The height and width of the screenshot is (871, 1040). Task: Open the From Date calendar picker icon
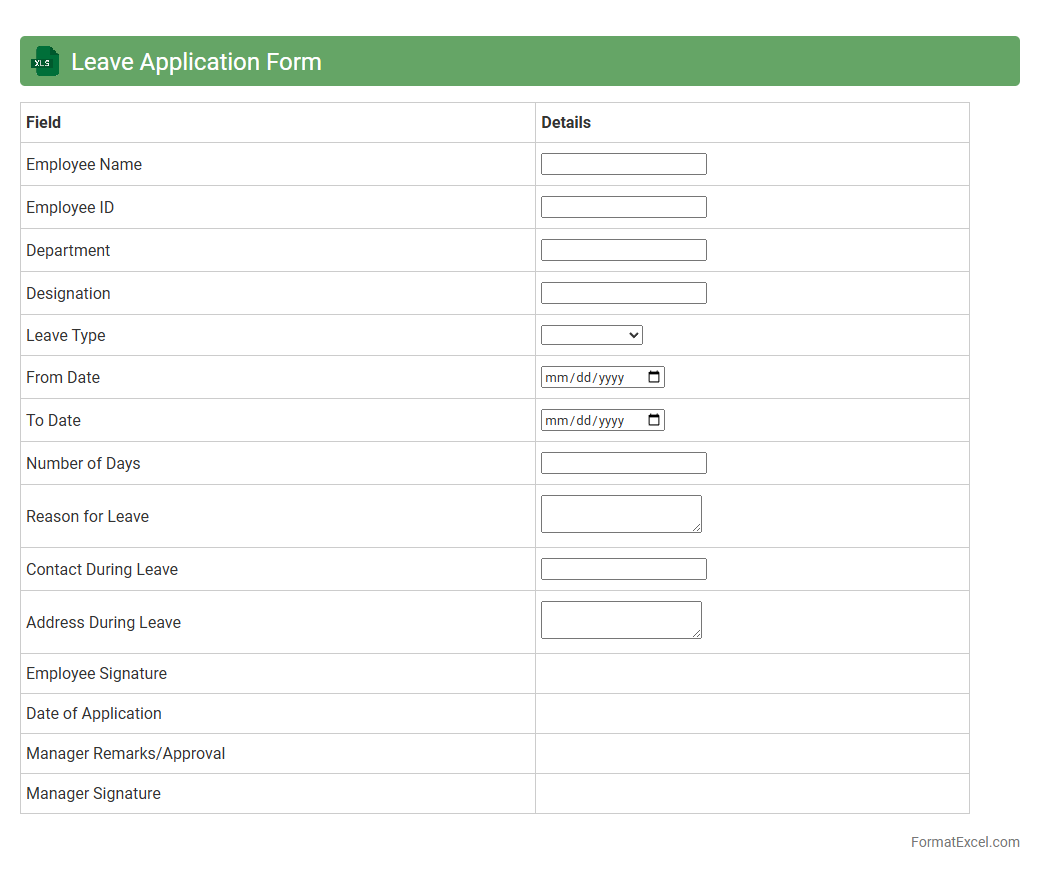pos(654,377)
